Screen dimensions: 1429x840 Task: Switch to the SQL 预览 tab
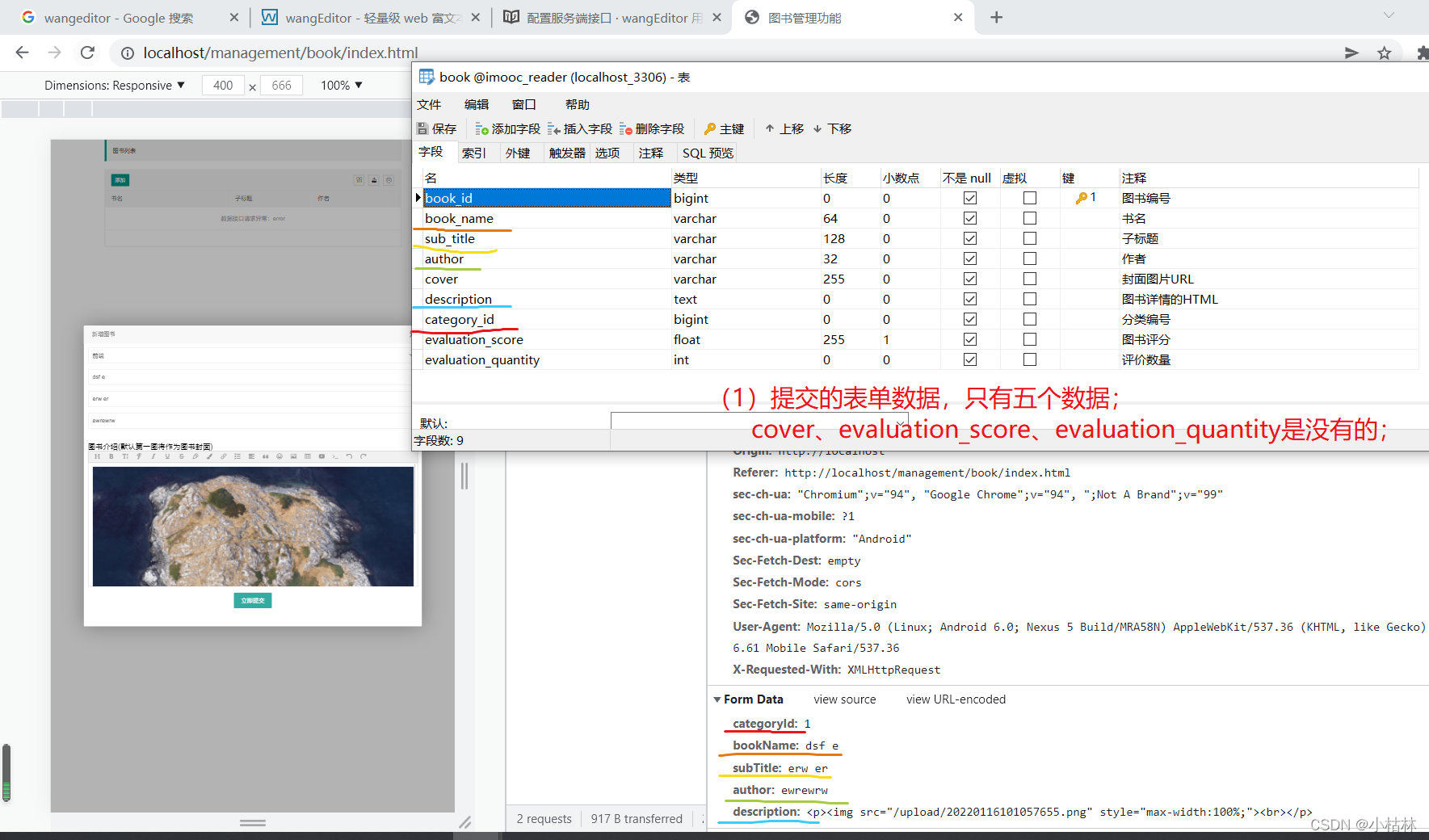706,152
